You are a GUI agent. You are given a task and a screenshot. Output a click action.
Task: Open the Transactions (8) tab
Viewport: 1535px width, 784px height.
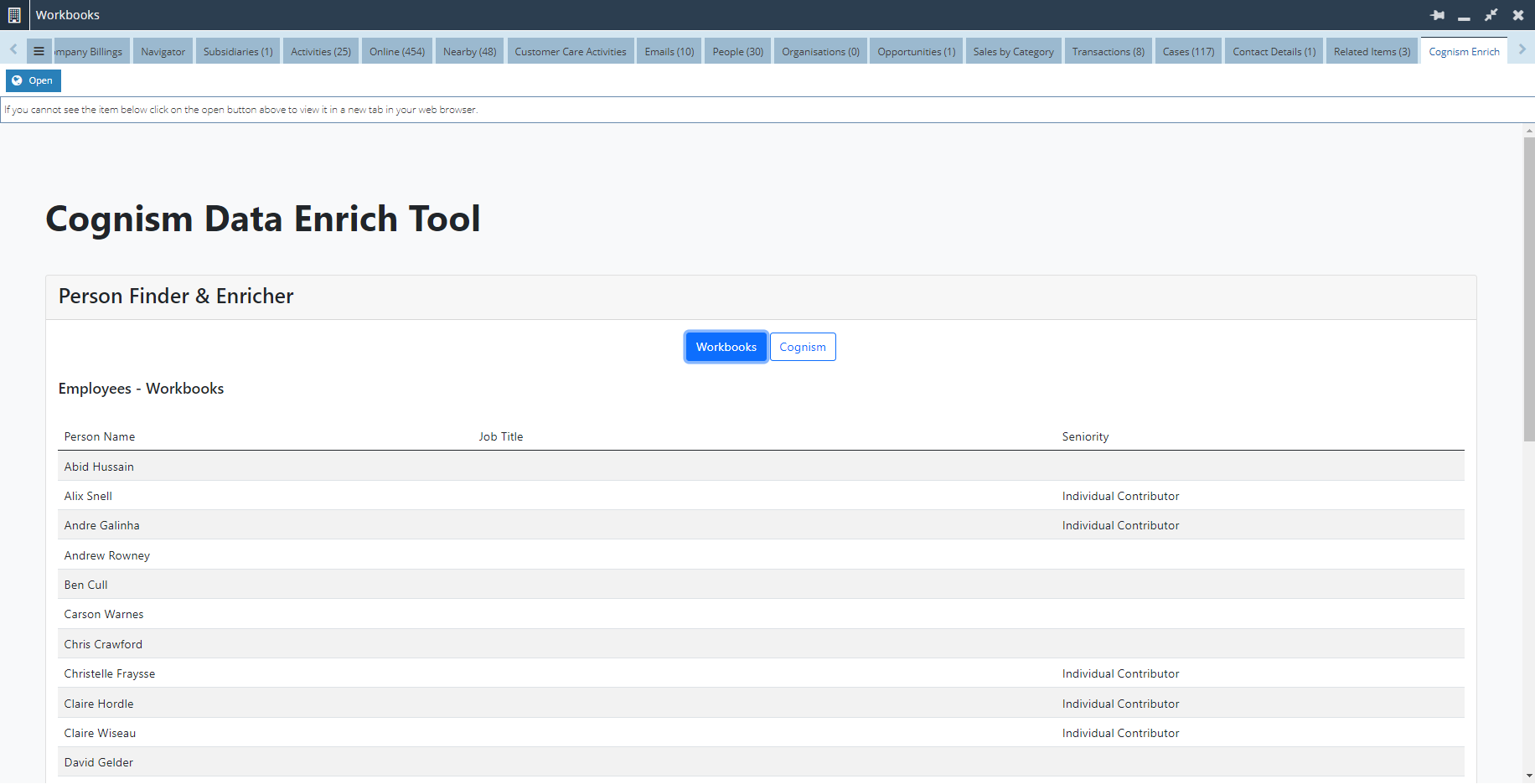coord(1108,51)
